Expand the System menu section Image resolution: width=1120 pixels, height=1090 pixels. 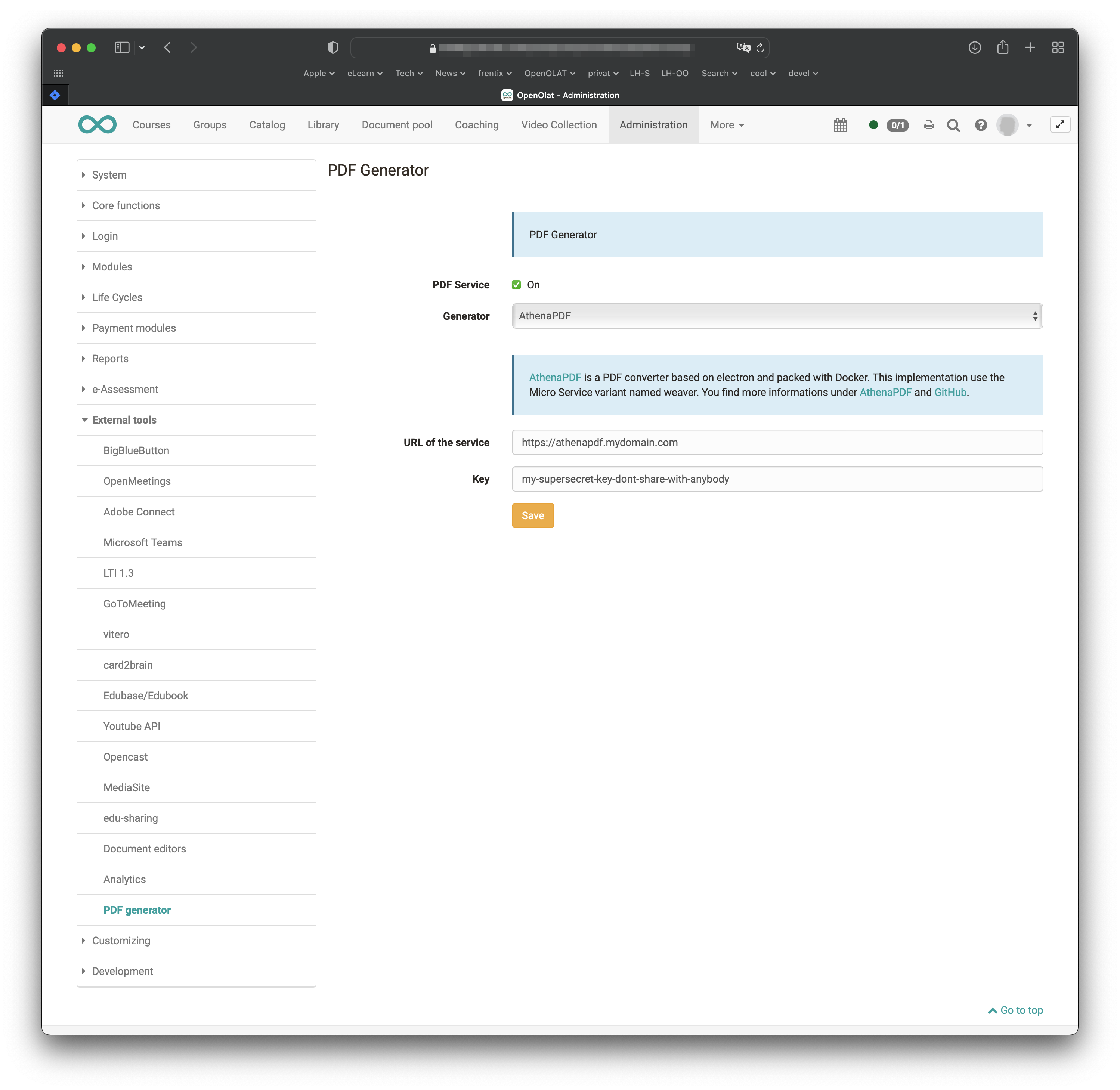tap(109, 174)
